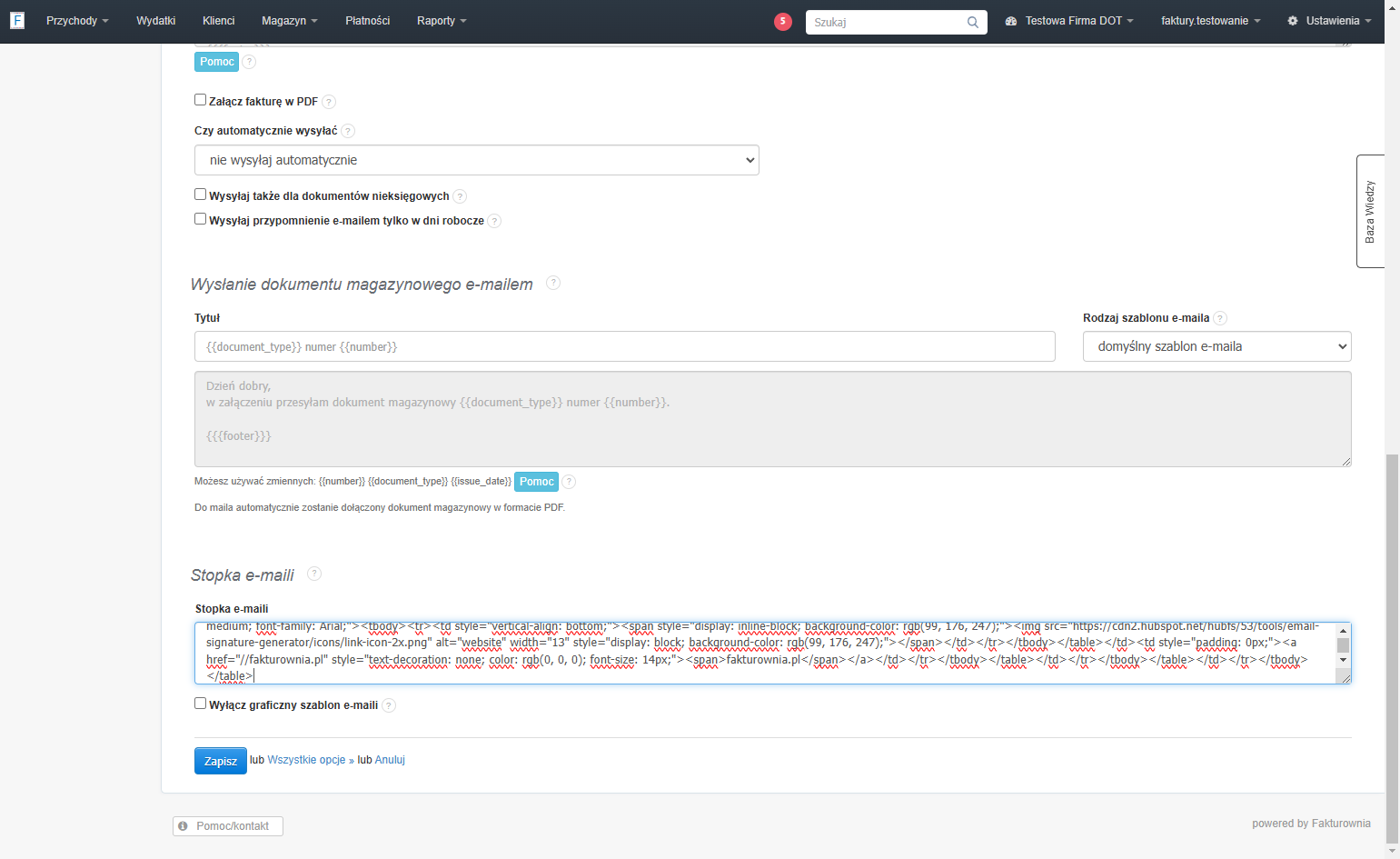Click the help icon next to lower Pomoc button
This screenshot has width=1400, height=859.
(x=569, y=482)
